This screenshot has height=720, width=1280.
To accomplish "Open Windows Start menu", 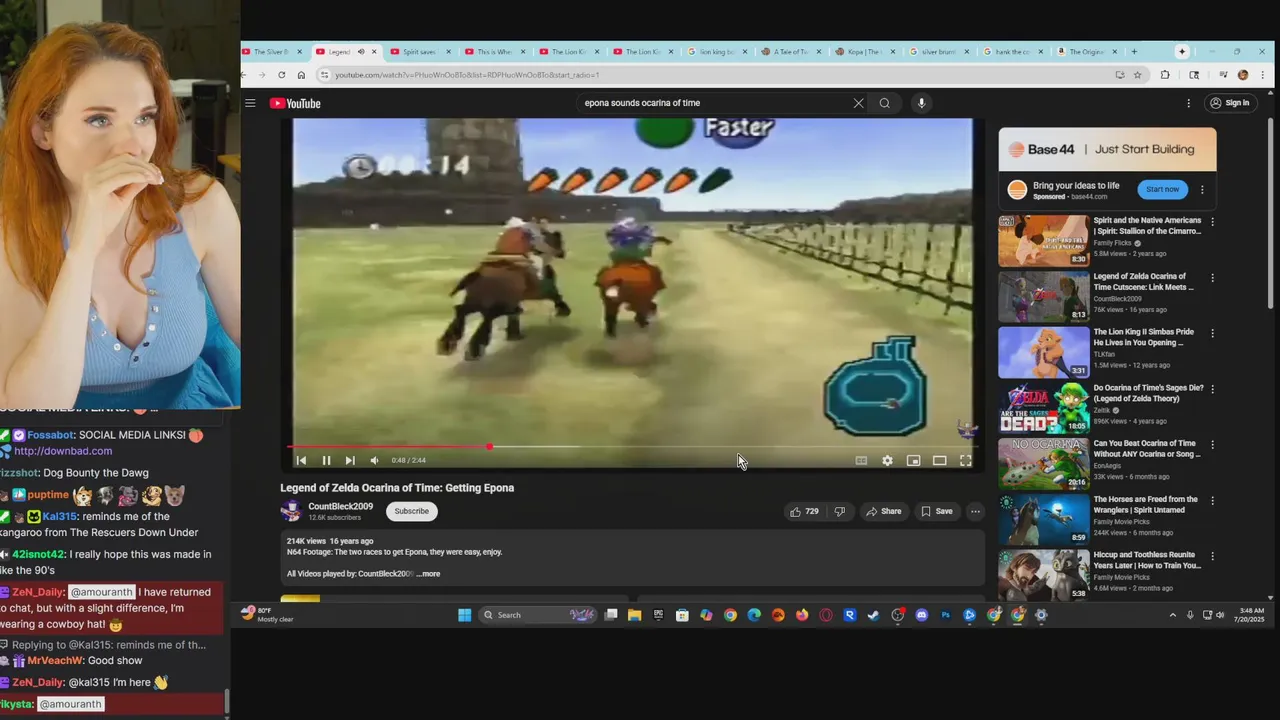I will click(465, 615).
